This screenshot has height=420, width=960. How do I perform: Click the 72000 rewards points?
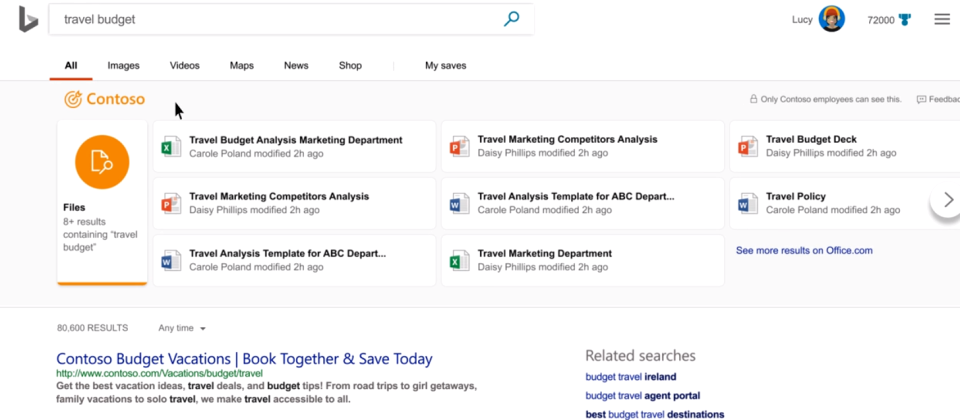pyautogui.click(x=880, y=20)
